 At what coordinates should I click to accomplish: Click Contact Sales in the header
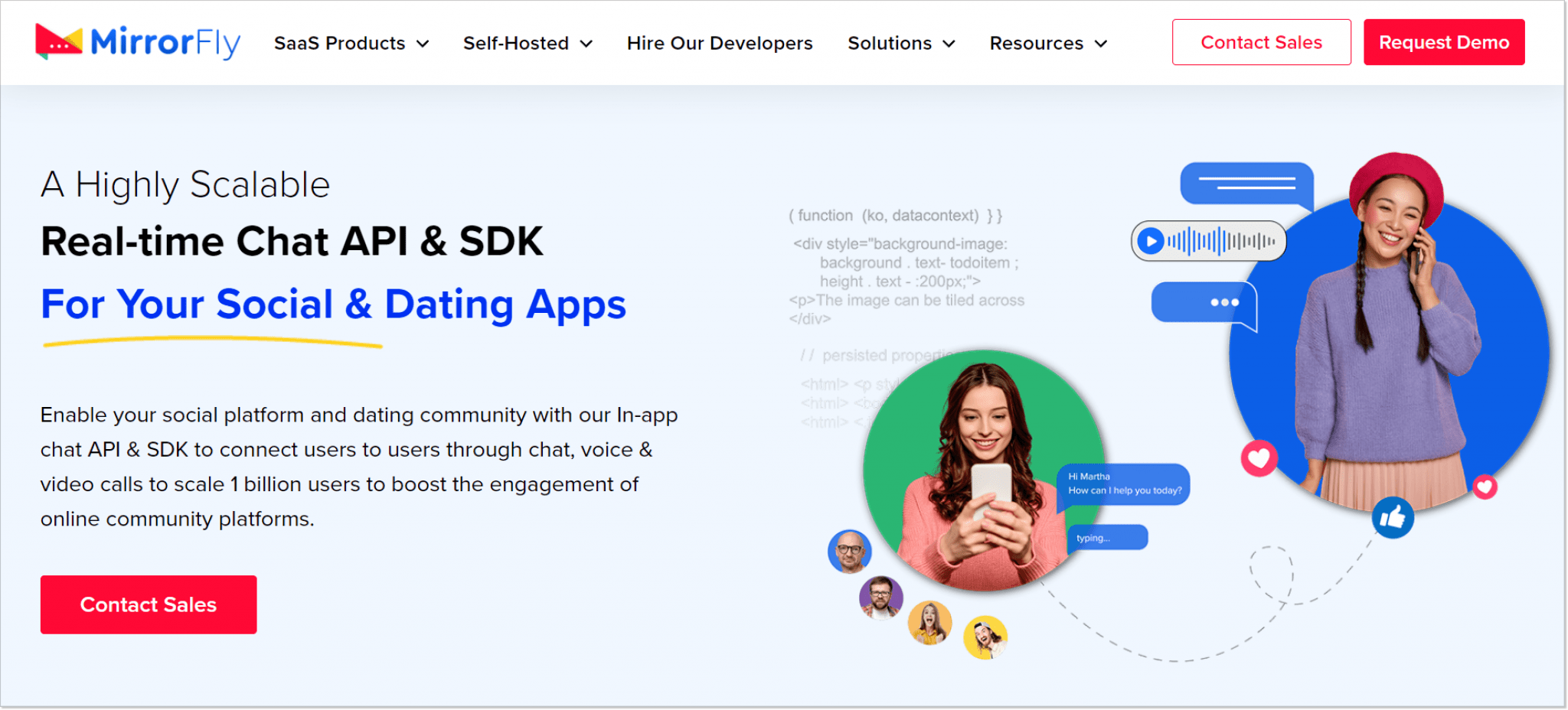1261,42
